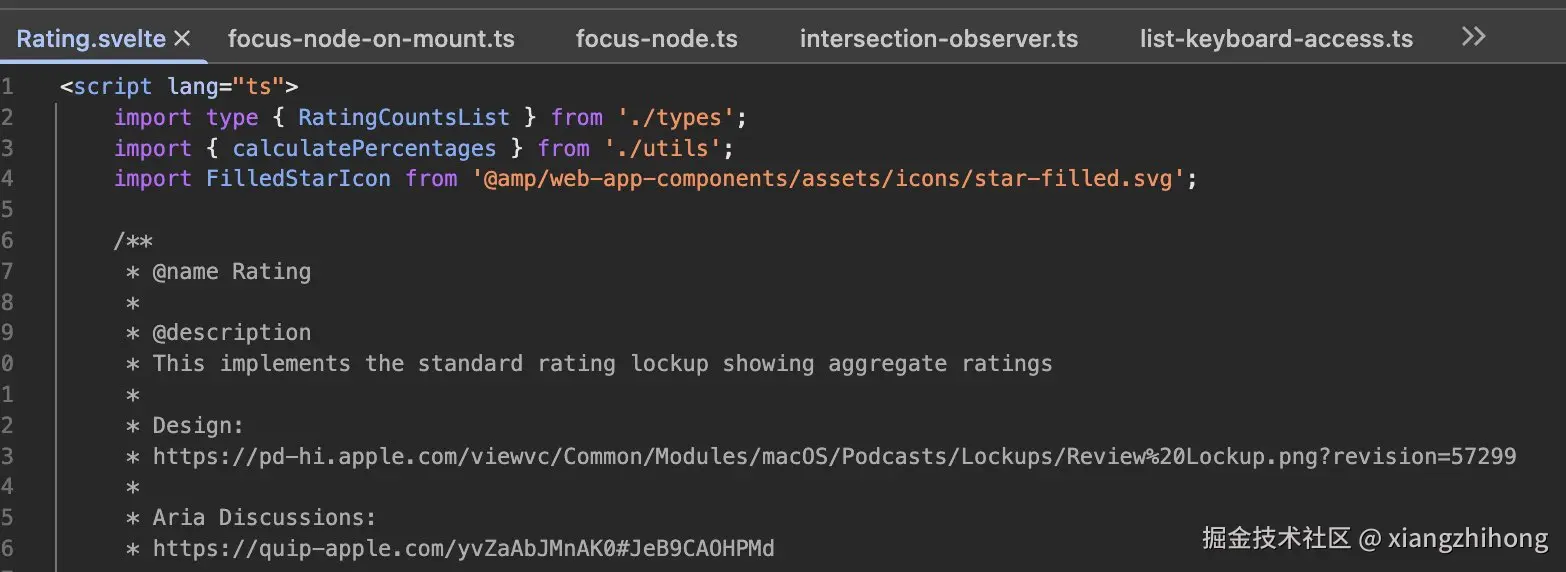This screenshot has height=572, width=1566.
Task: Open the quip-apple.com Aria discussion URL
Action: click(463, 549)
